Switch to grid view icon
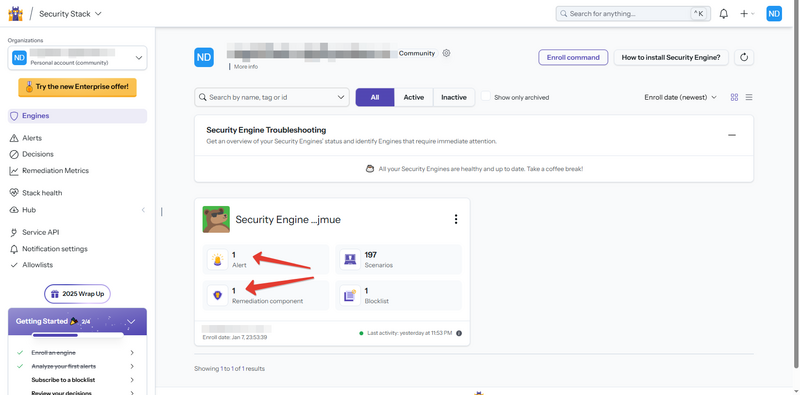The height and width of the screenshot is (395, 800). (734, 97)
